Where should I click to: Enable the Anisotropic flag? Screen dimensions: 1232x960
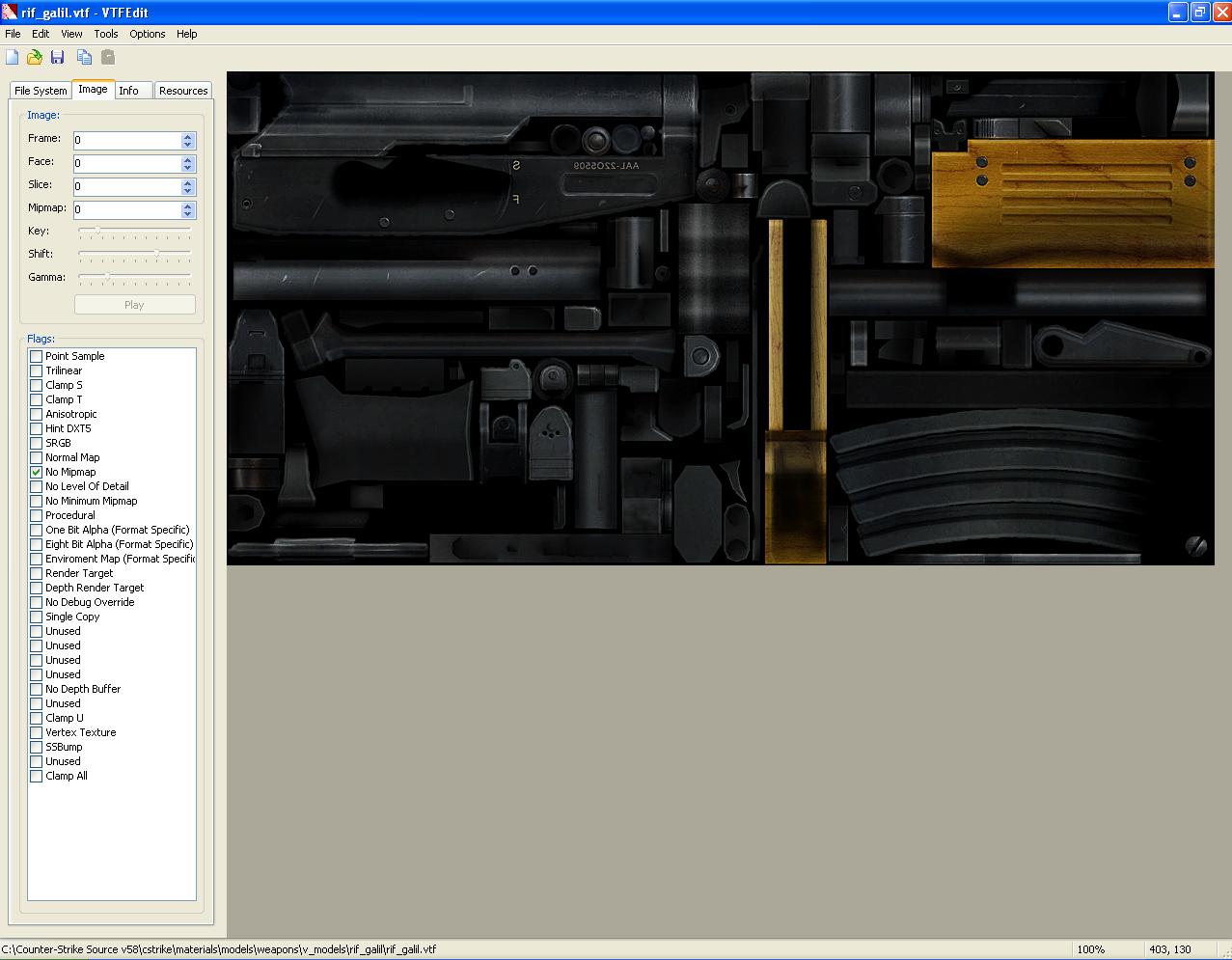click(36, 414)
